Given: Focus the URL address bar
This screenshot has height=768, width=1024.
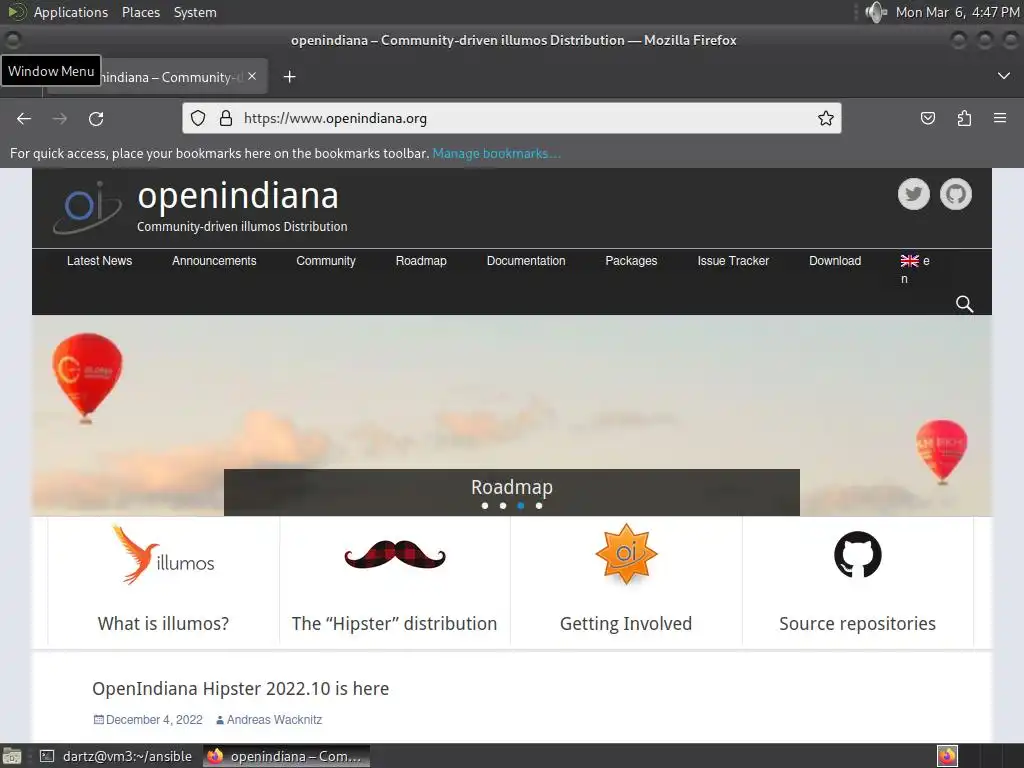Looking at the screenshot, I should pos(512,118).
